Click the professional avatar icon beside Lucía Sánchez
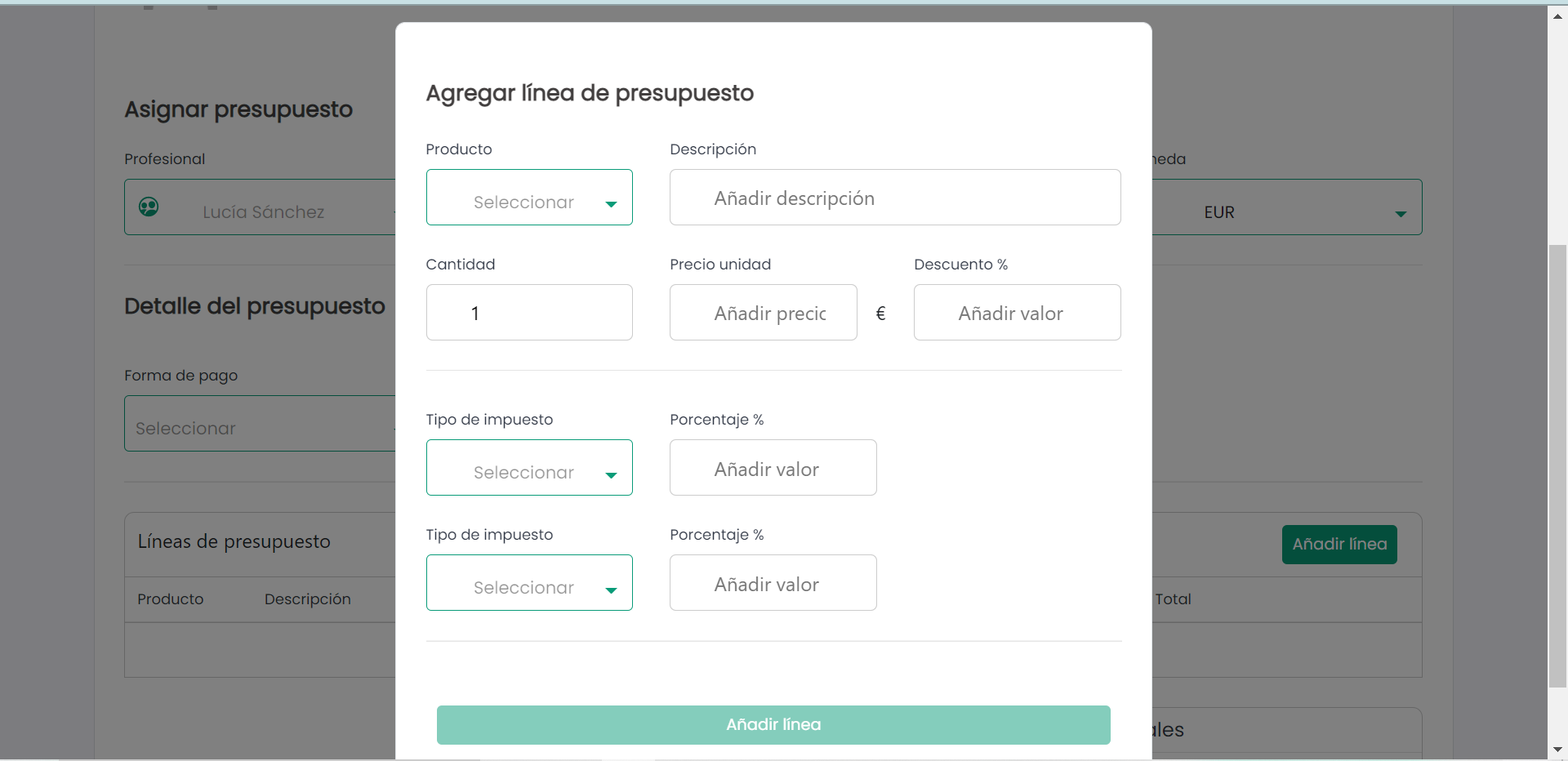Image resolution: width=1568 pixels, height=761 pixels. tap(149, 207)
